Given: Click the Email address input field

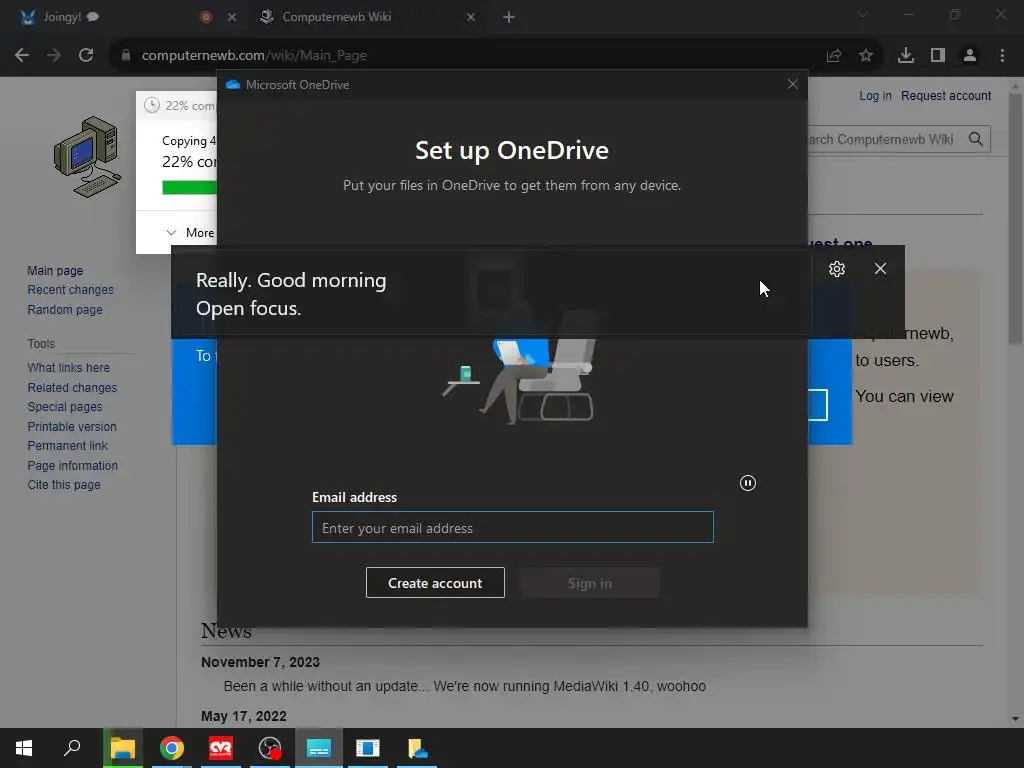Looking at the screenshot, I should 513,528.
